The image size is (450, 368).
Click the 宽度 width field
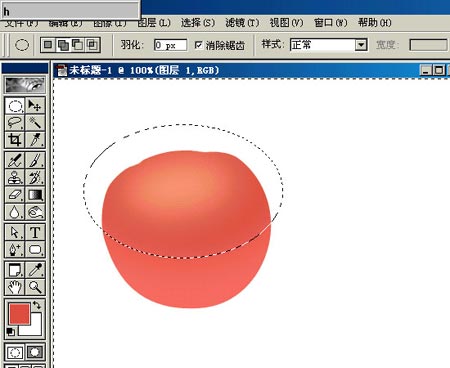[428, 45]
